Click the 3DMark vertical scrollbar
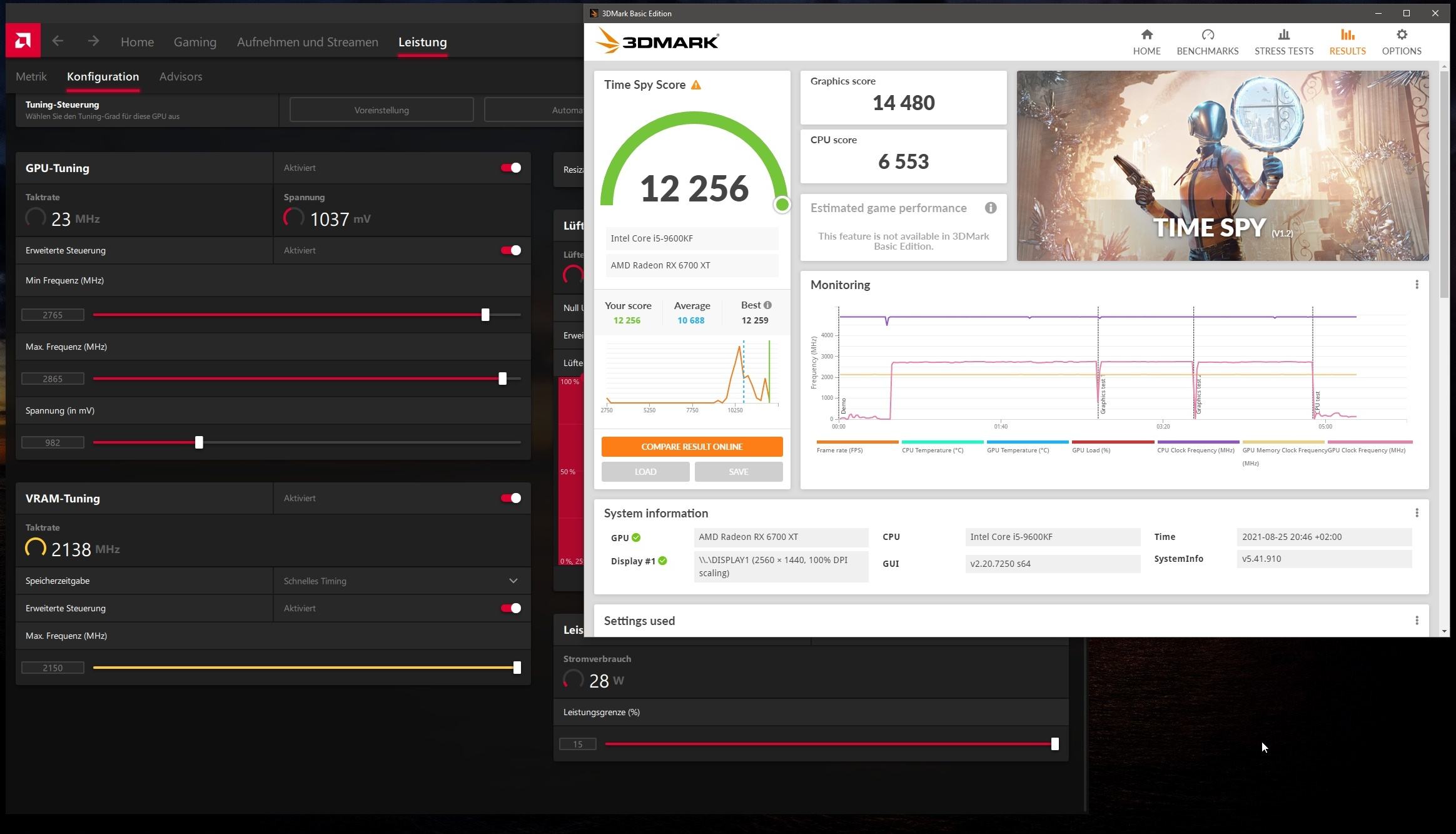Screen dimensions: 1456x834 tap(1444, 185)
